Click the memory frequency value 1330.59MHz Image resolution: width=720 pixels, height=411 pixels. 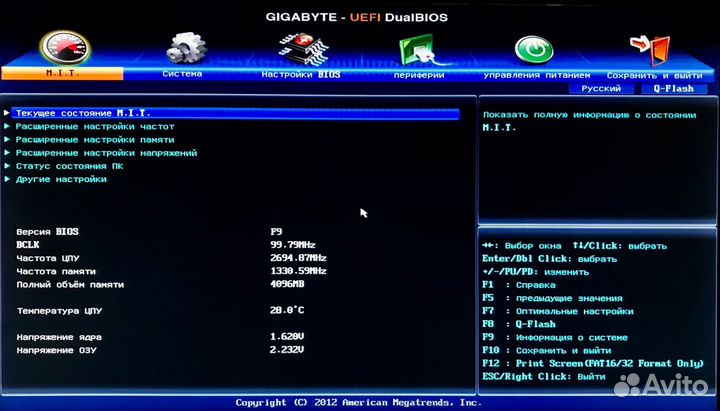pyautogui.click(x=298, y=271)
